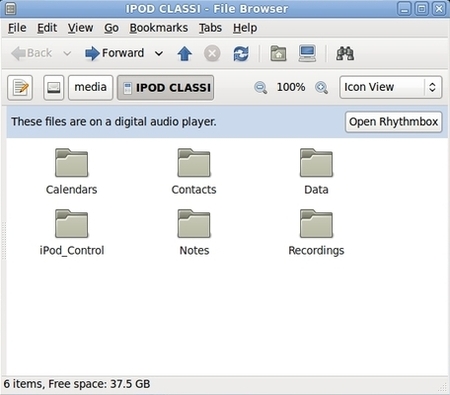Select the Recordings folder icon
The image size is (450, 395).
click(x=316, y=224)
